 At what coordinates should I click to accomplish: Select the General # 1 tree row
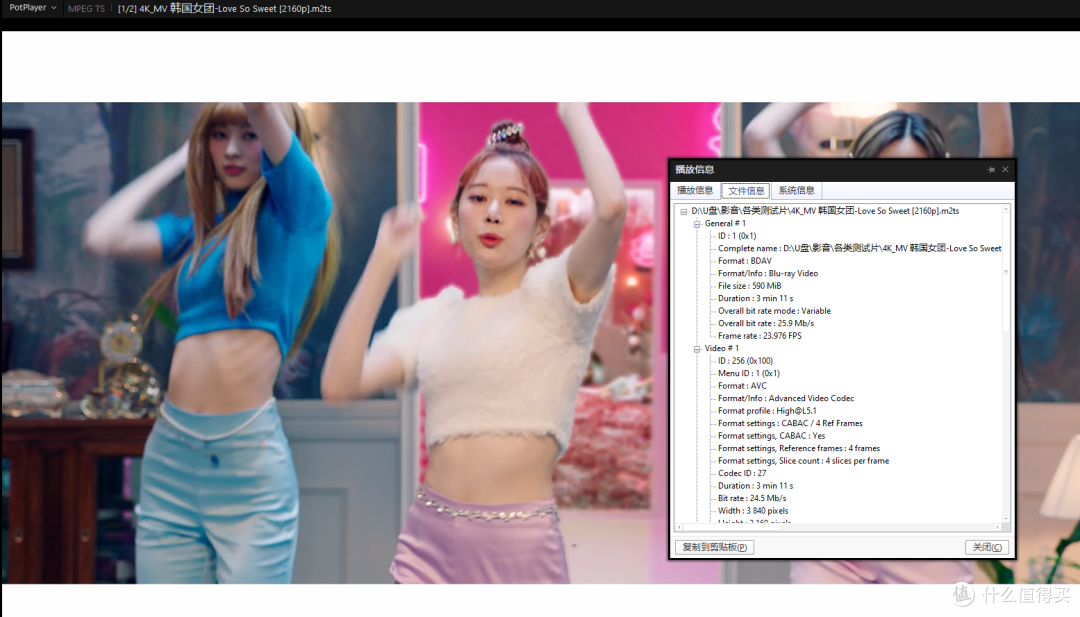(x=725, y=223)
